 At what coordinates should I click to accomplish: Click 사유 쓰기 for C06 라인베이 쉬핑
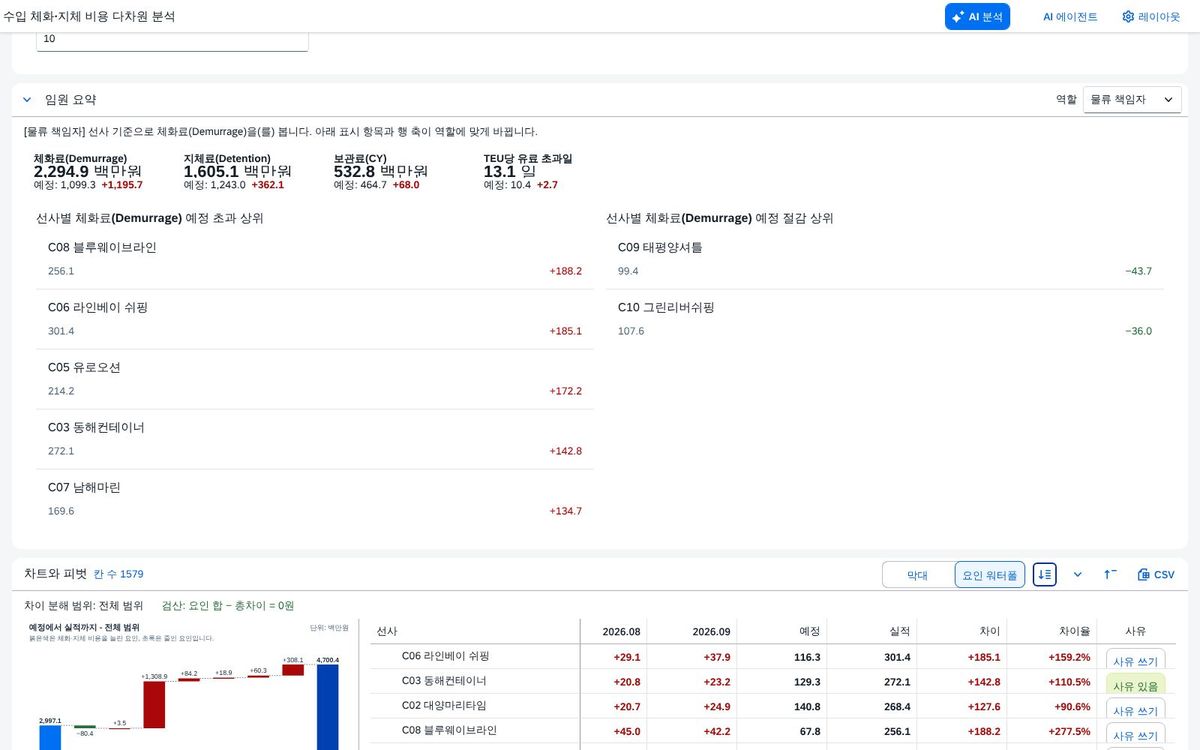pos(1135,661)
